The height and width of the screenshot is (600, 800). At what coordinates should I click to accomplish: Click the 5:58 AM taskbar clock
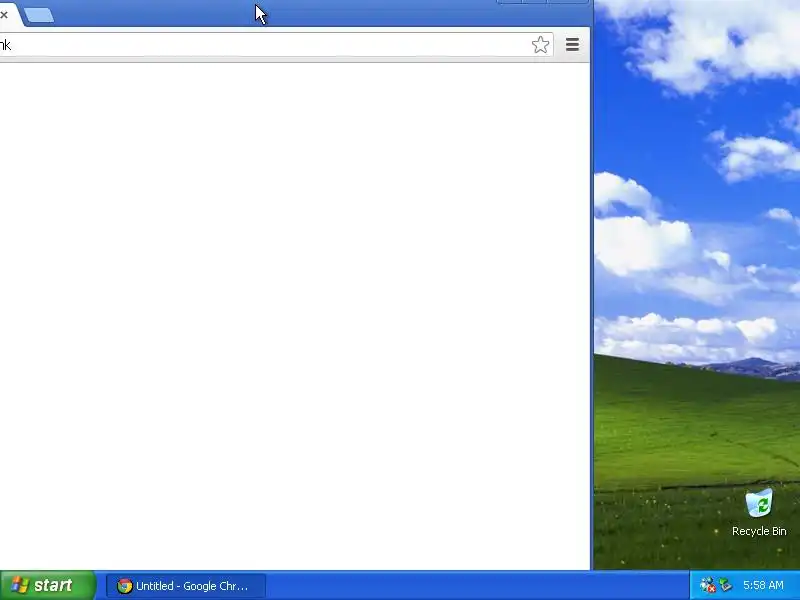point(763,585)
